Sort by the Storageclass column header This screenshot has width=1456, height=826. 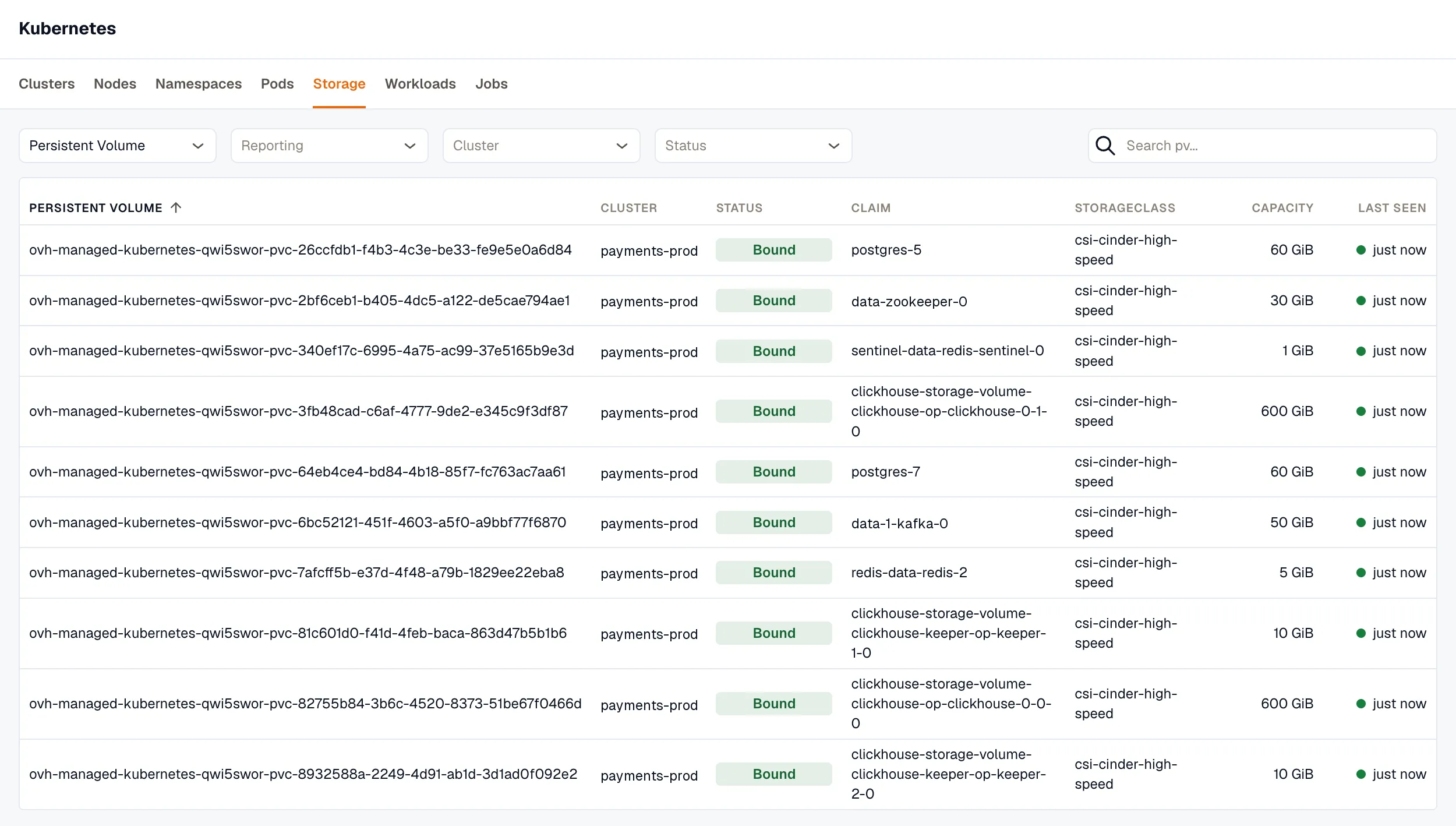point(1125,208)
